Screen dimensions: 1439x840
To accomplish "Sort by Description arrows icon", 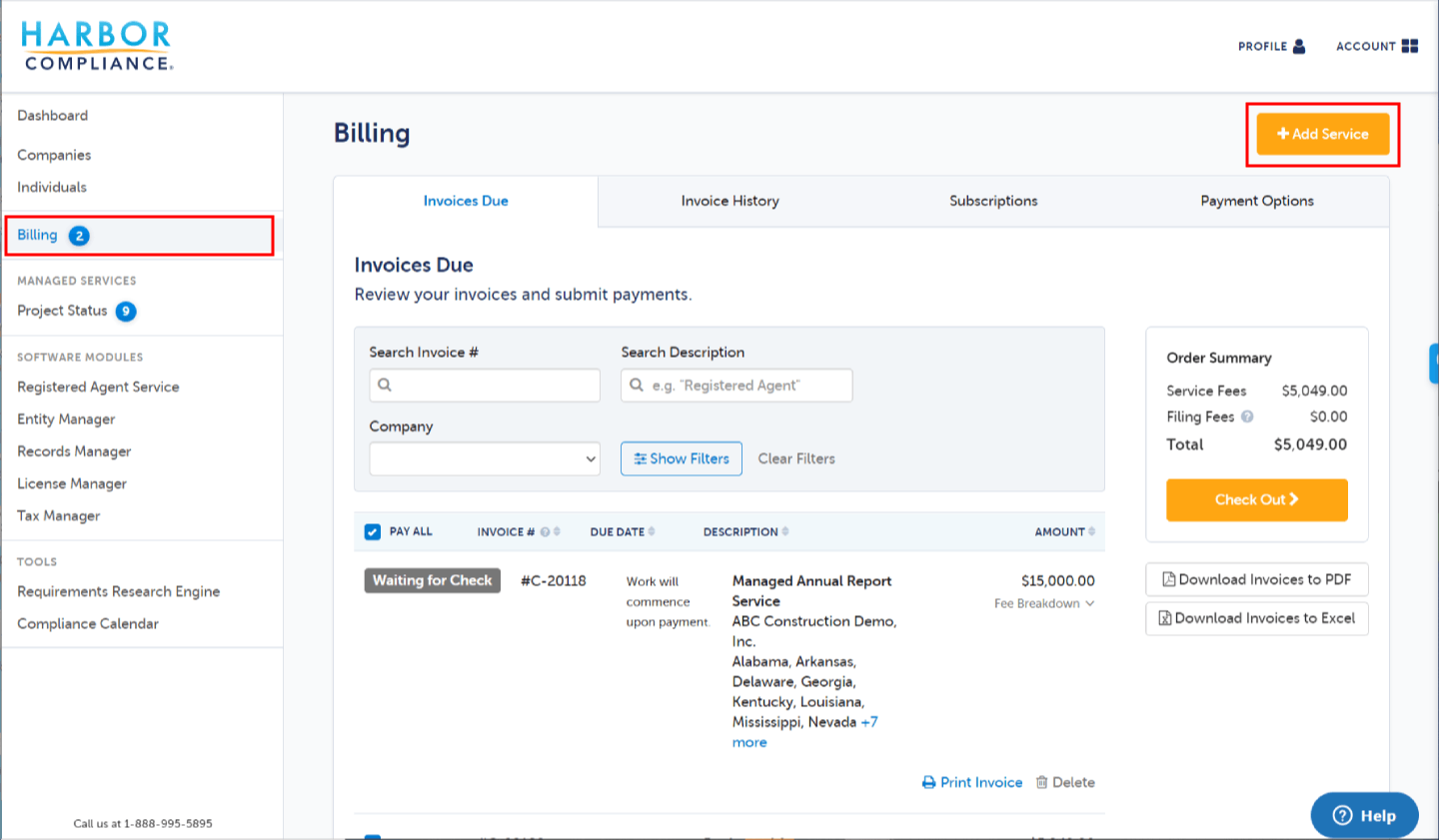I will [x=785, y=531].
